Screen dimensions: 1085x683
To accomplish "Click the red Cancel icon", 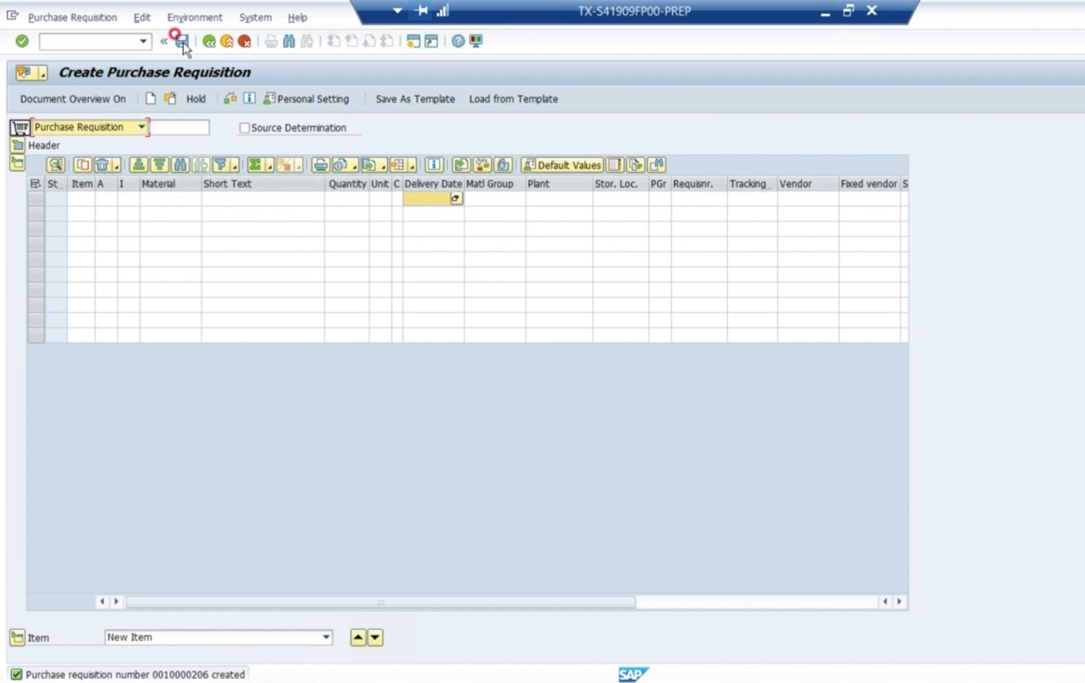I will pyautogui.click(x=244, y=42).
